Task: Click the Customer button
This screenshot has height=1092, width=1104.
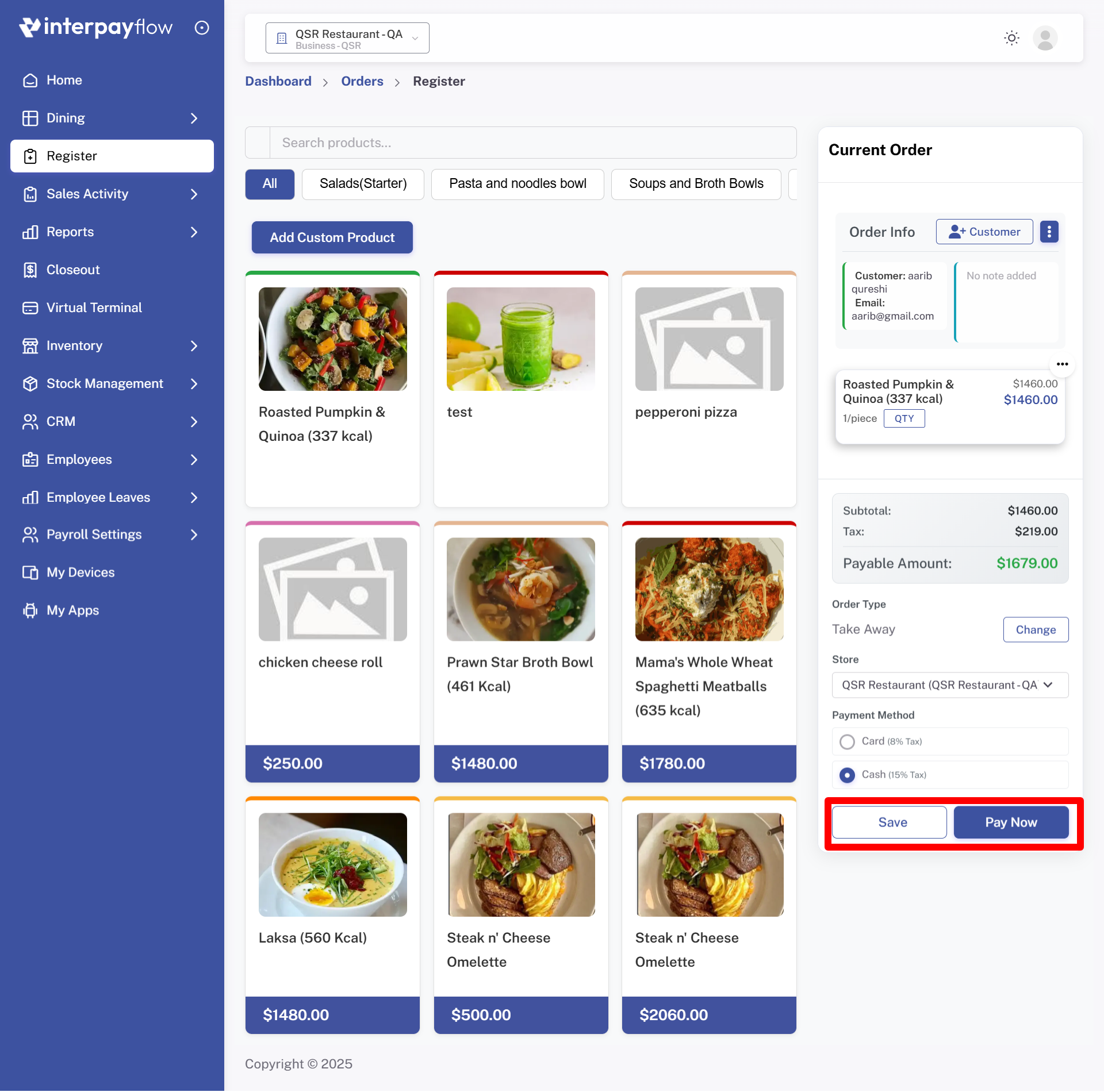Action: [984, 232]
